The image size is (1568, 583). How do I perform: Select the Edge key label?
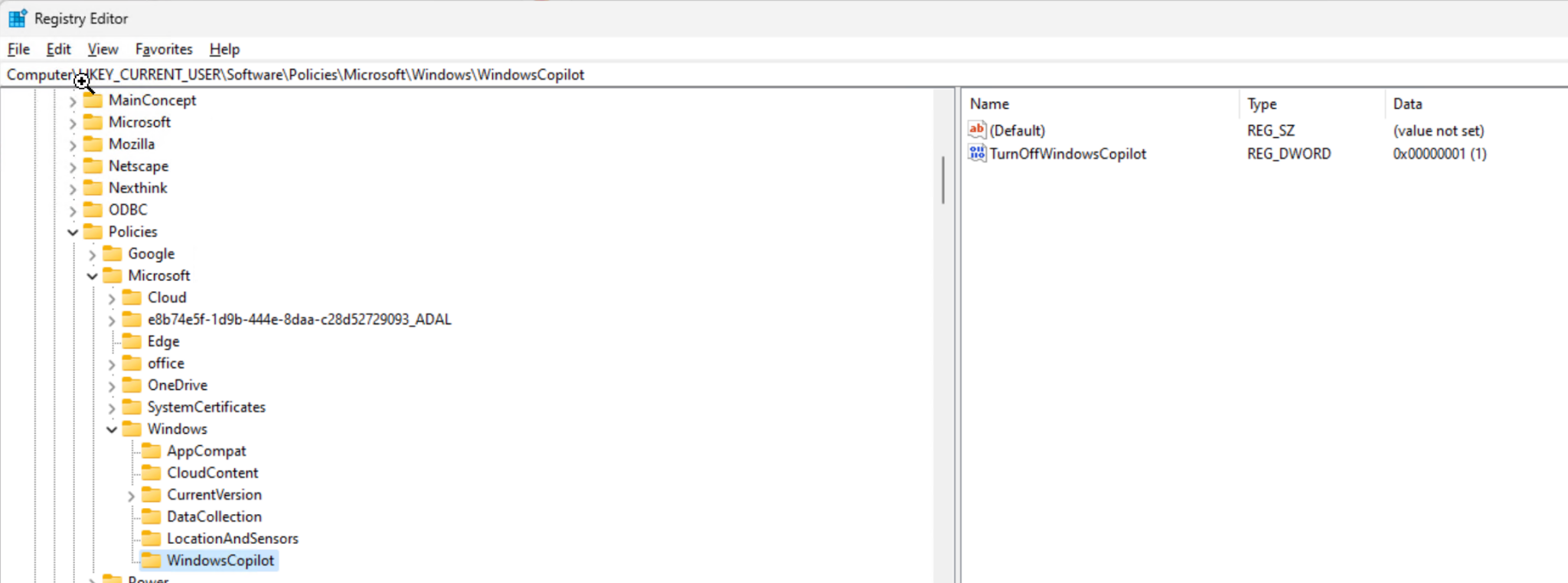164,341
